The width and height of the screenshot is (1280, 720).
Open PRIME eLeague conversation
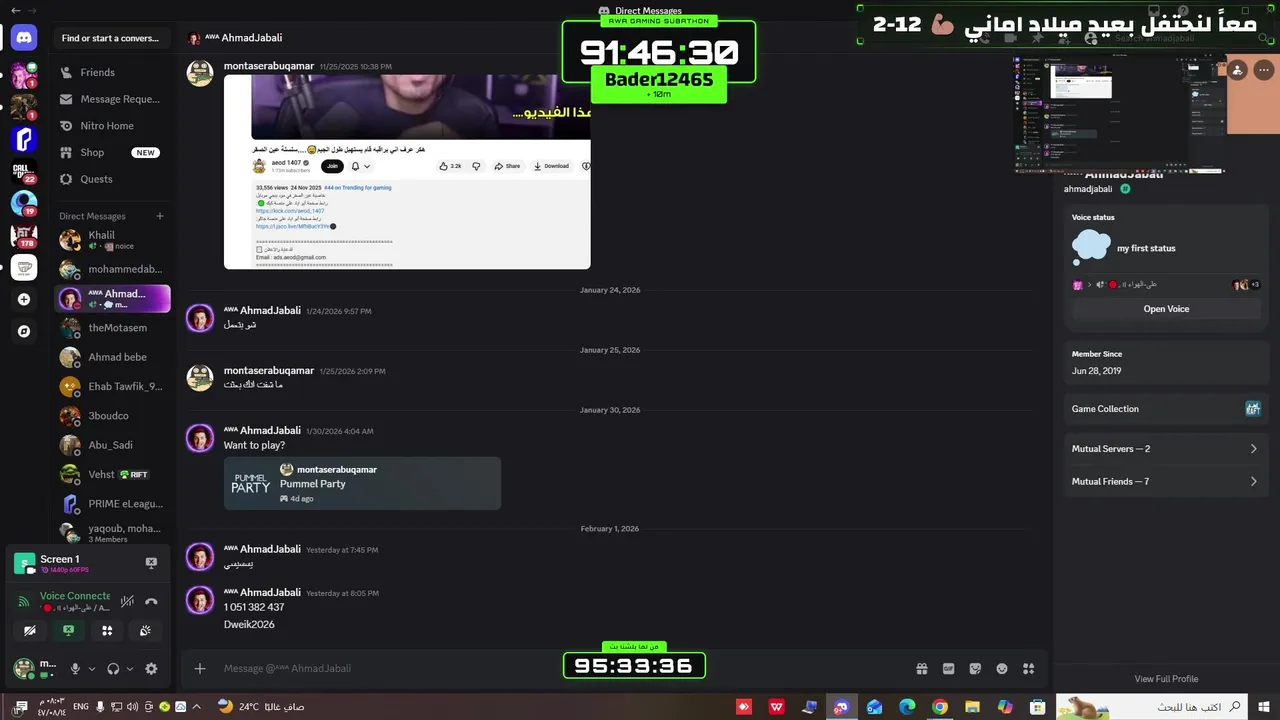click(x=112, y=504)
